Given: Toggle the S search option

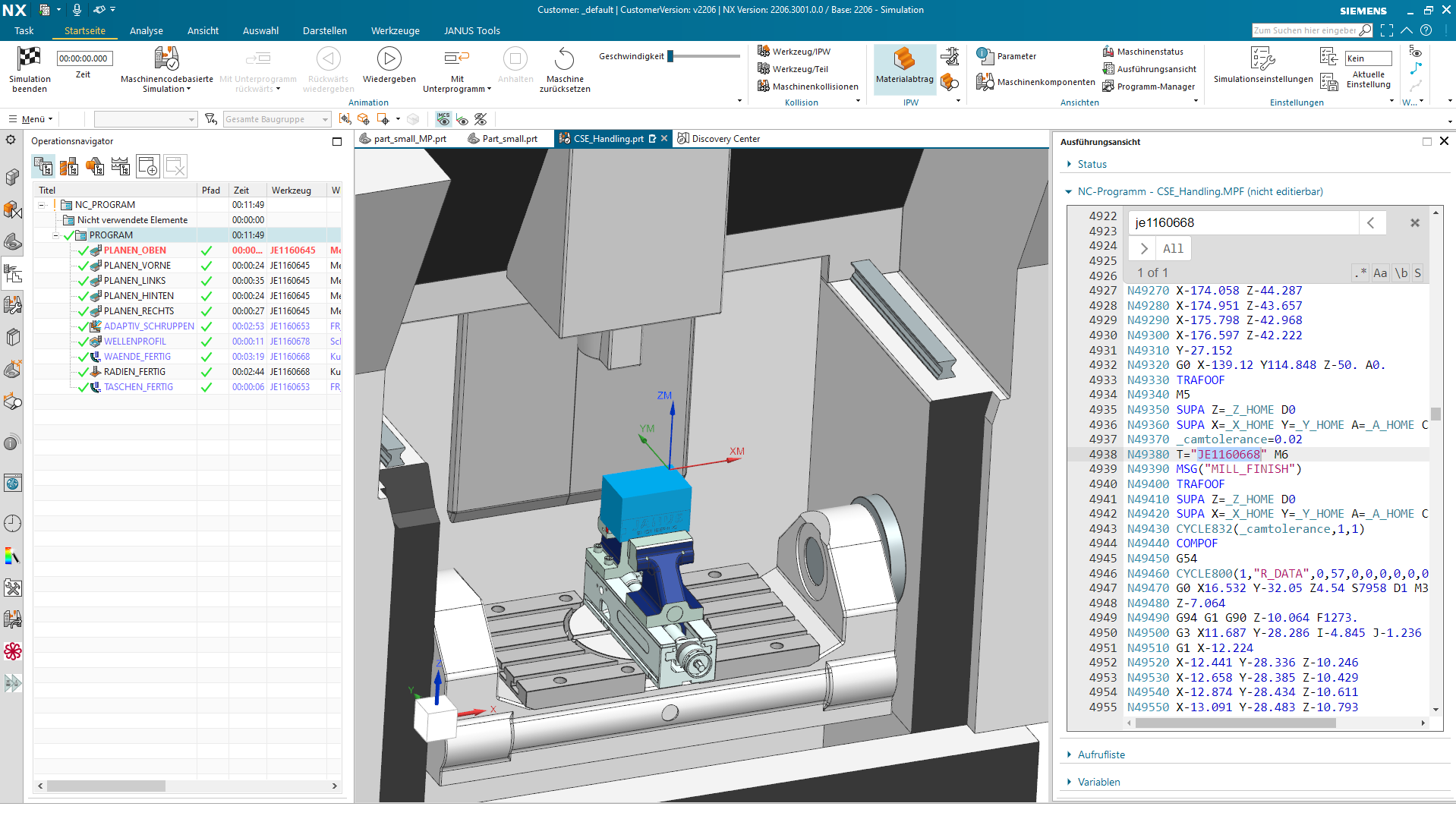Looking at the screenshot, I should click(x=1417, y=273).
